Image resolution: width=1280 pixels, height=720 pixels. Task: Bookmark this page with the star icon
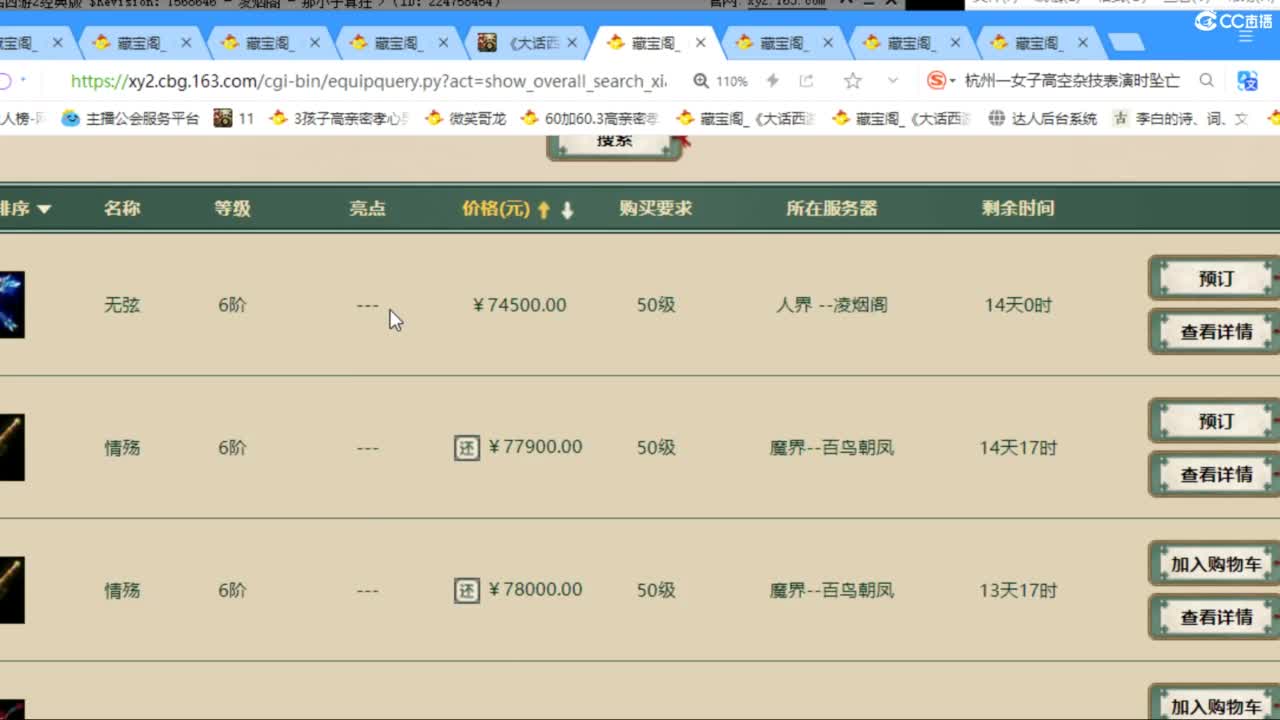(x=852, y=81)
